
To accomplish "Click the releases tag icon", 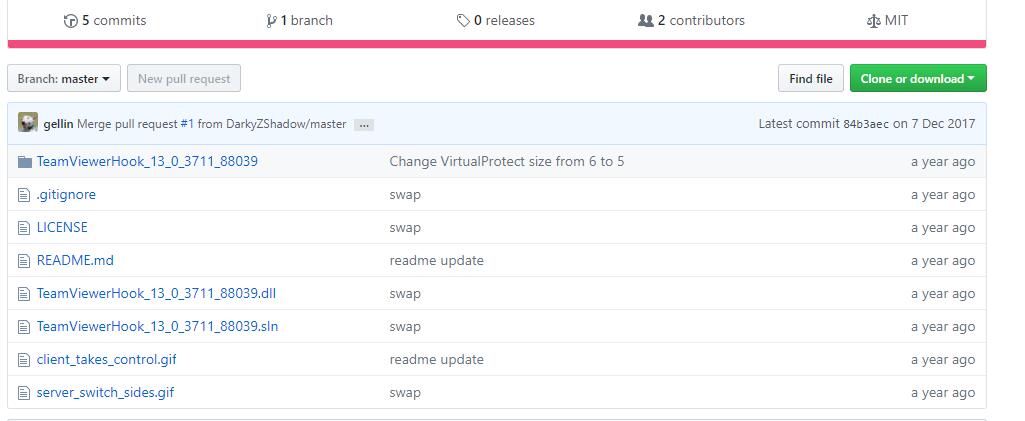I will point(463,21).
